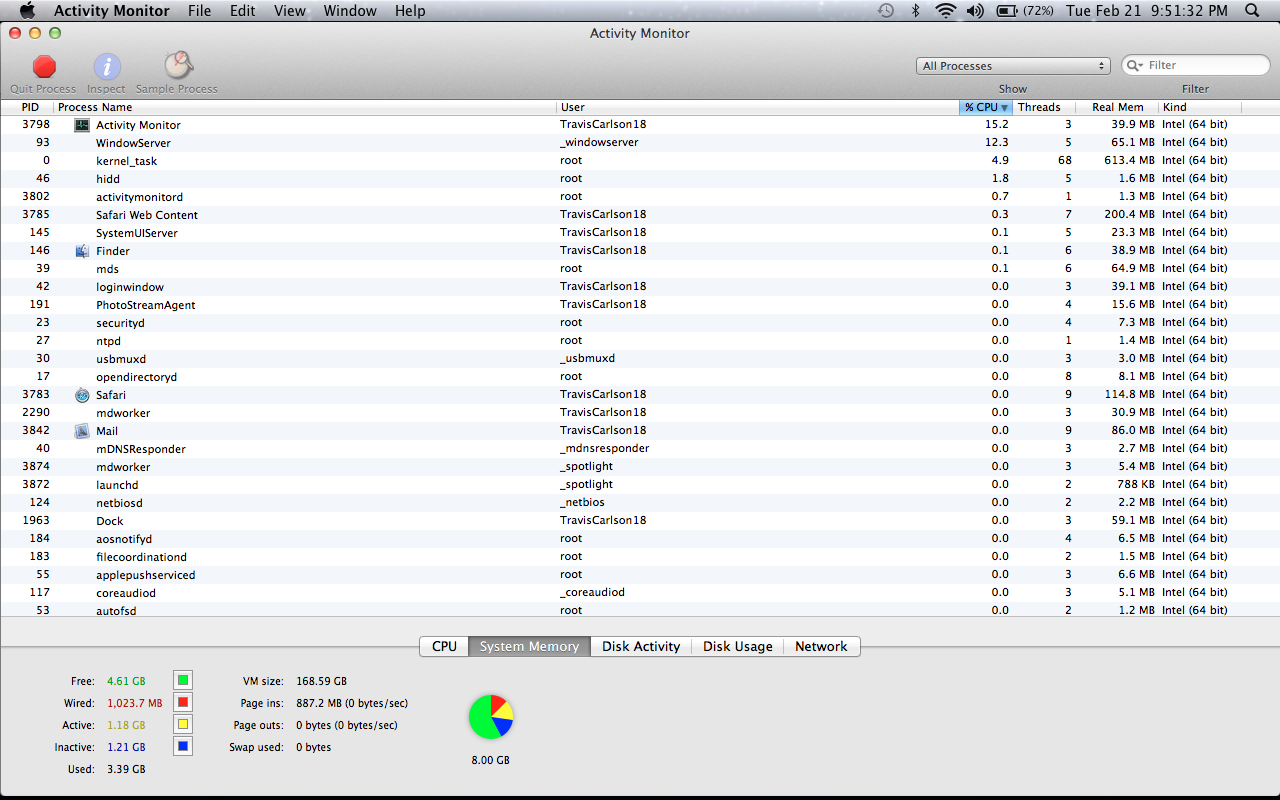Open the Apple menu
This screenshot has height=800, width=1280.
pyautogui.click(x=27, y=11)
